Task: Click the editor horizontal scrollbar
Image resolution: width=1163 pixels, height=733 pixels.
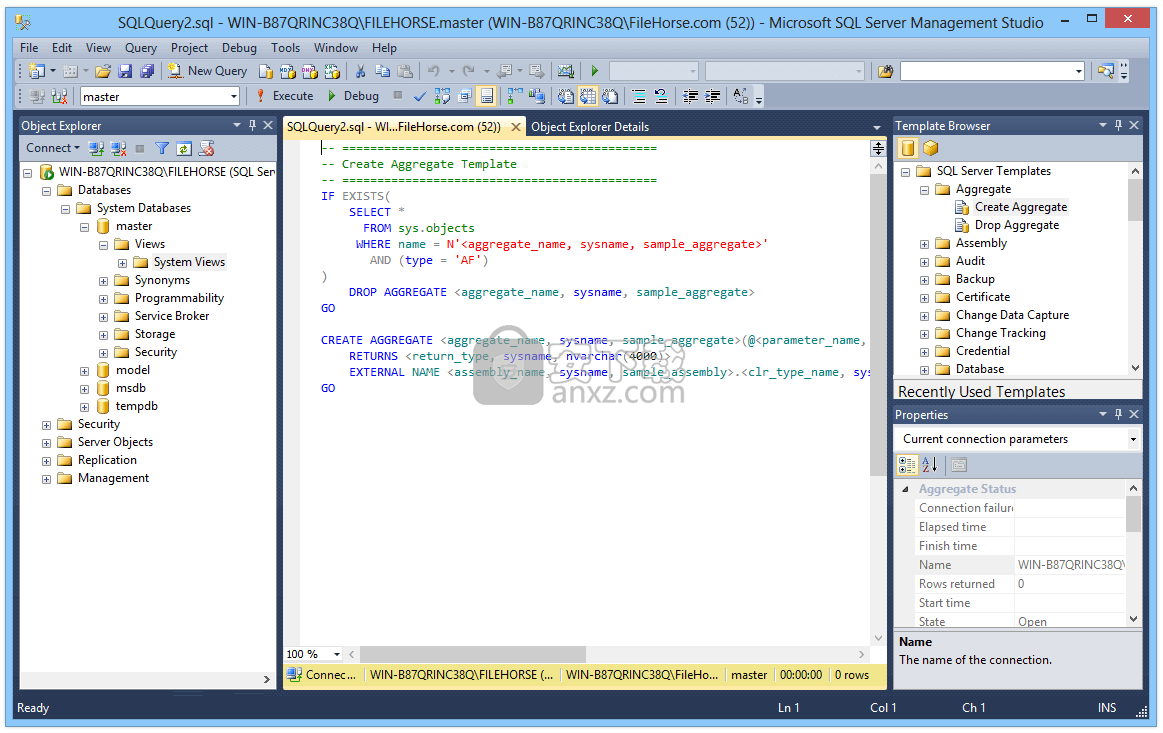Action: point(472,654)
